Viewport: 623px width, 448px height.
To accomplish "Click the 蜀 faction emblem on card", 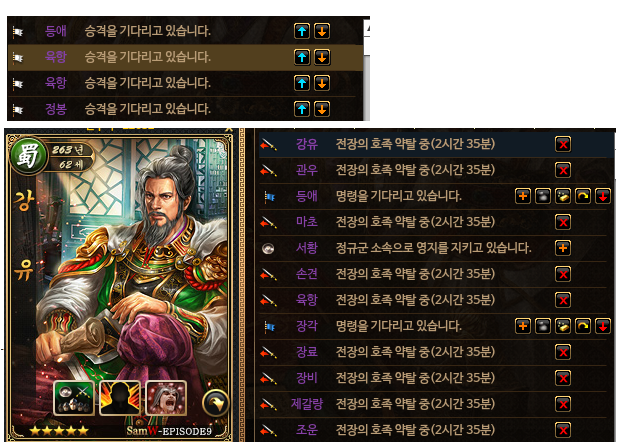I will (28, 156).
